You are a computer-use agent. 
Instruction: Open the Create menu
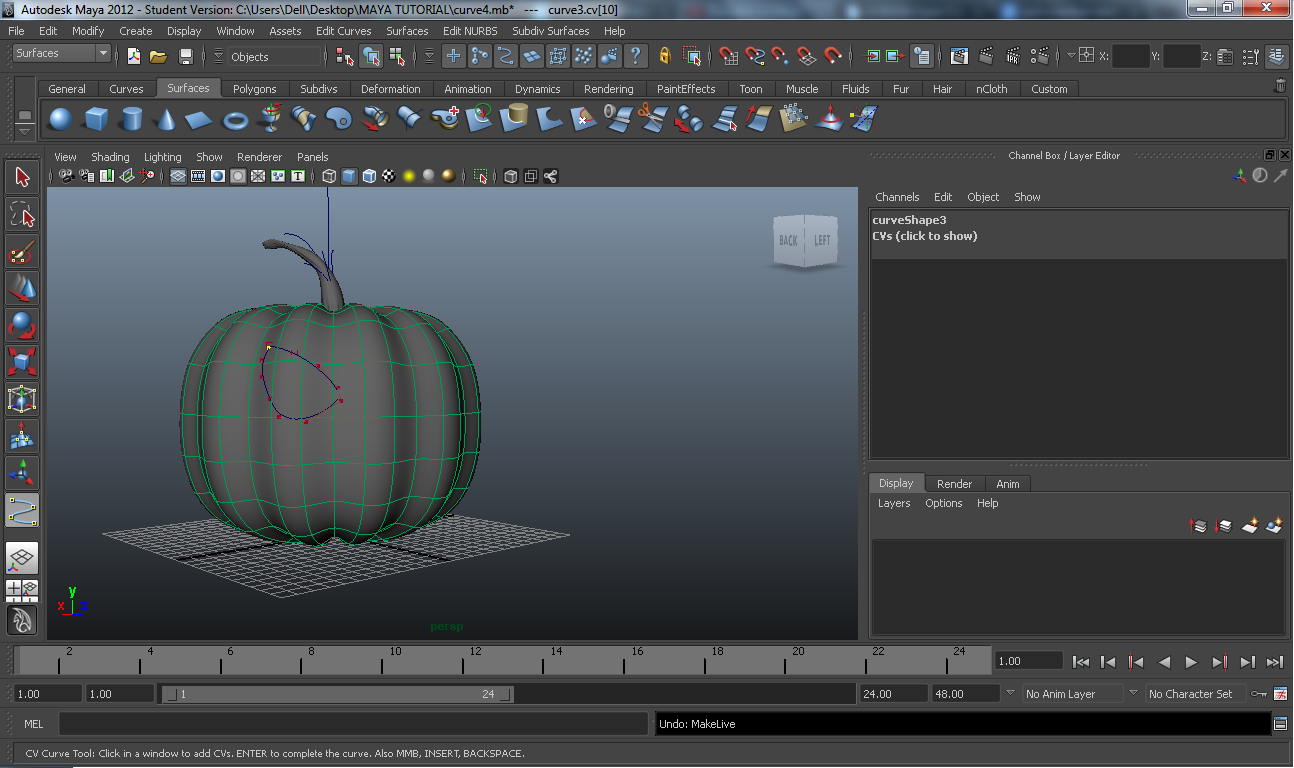click(135, 31)
